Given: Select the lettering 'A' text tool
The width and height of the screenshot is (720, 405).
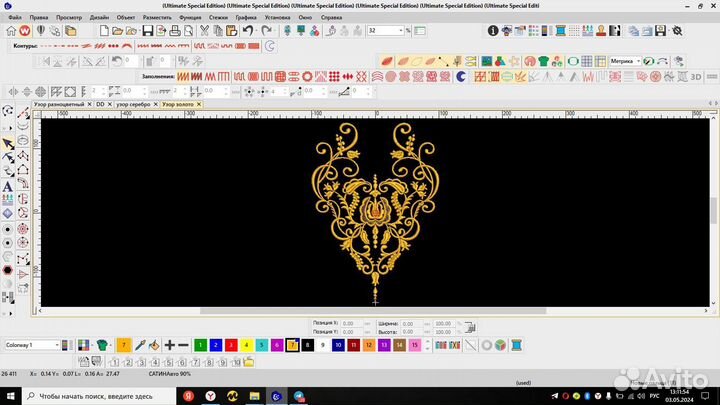Looking at the screenshot, I should coord(8,185).
